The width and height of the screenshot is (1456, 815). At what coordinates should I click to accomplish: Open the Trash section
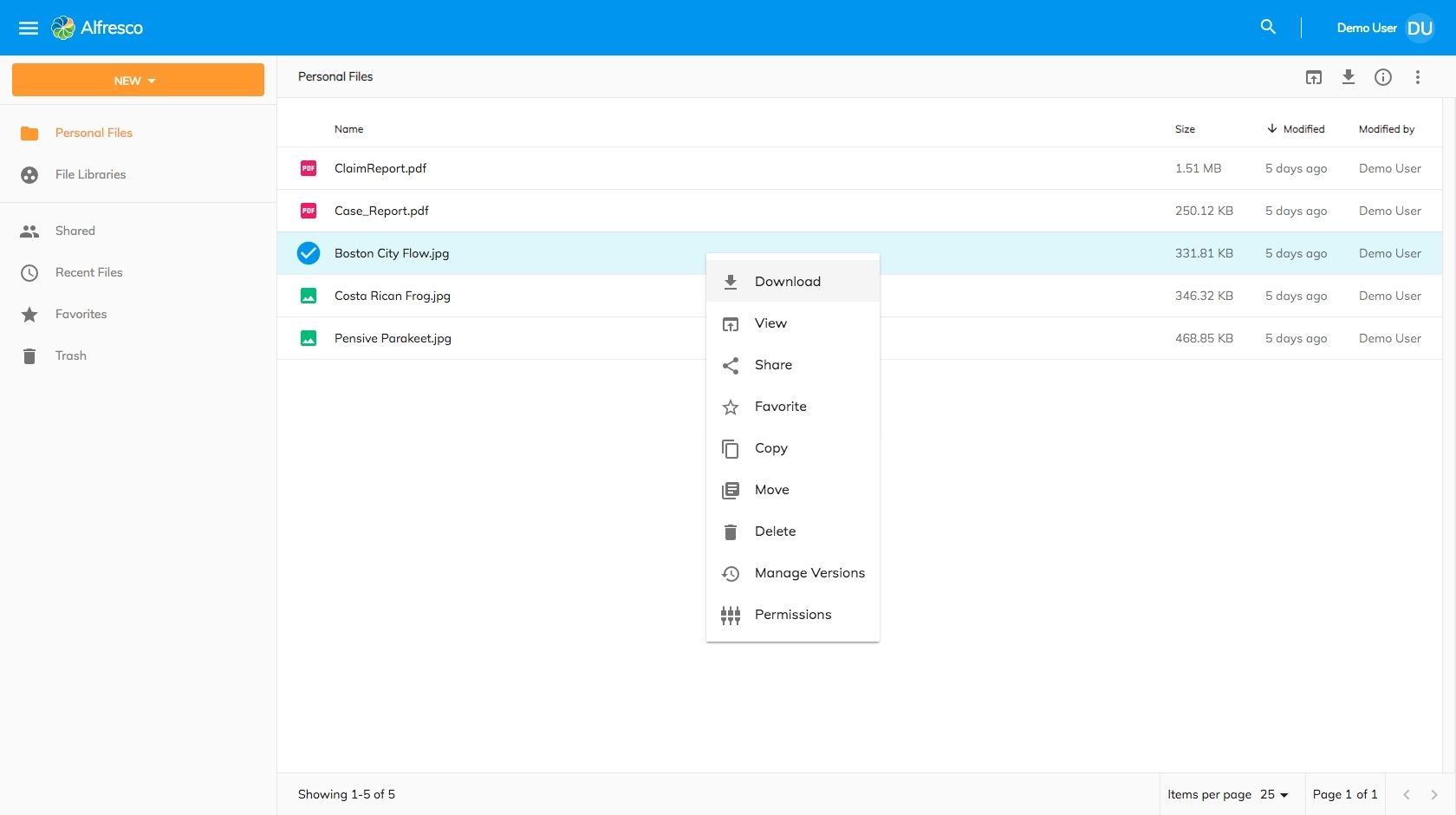pyautogui.click(x=71, y=355)
